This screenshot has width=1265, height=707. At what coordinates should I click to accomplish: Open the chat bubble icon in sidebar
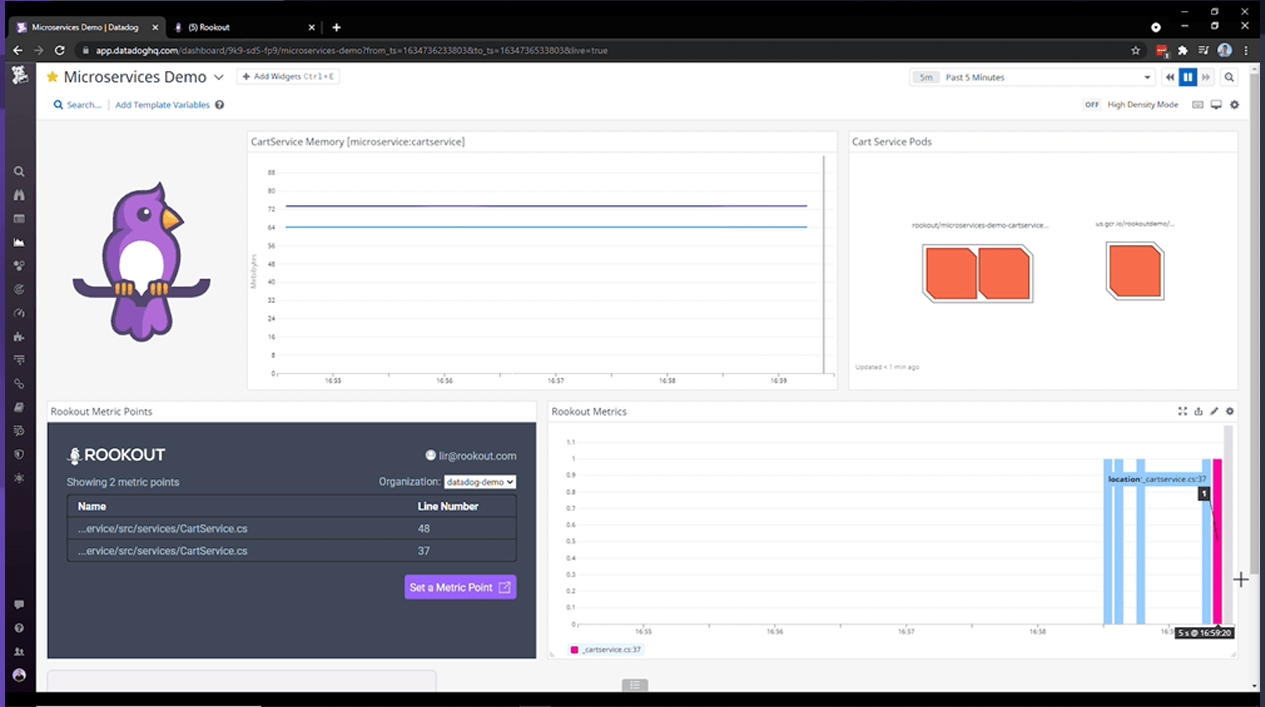[19, 605]
